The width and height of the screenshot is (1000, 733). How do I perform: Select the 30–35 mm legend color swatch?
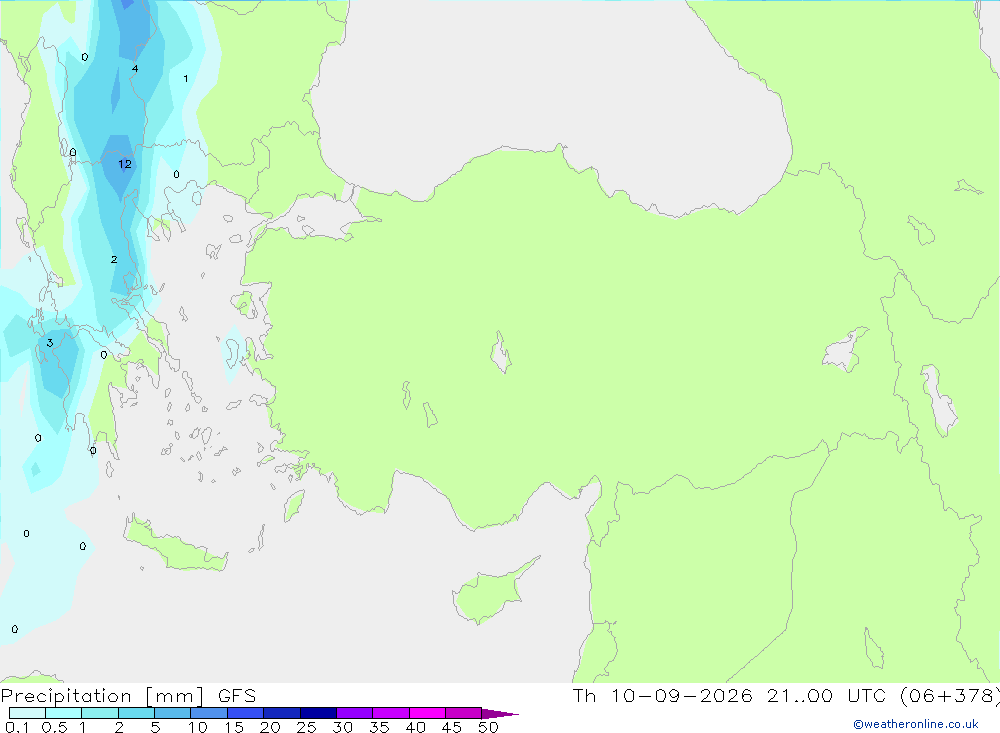click(354, 713)
